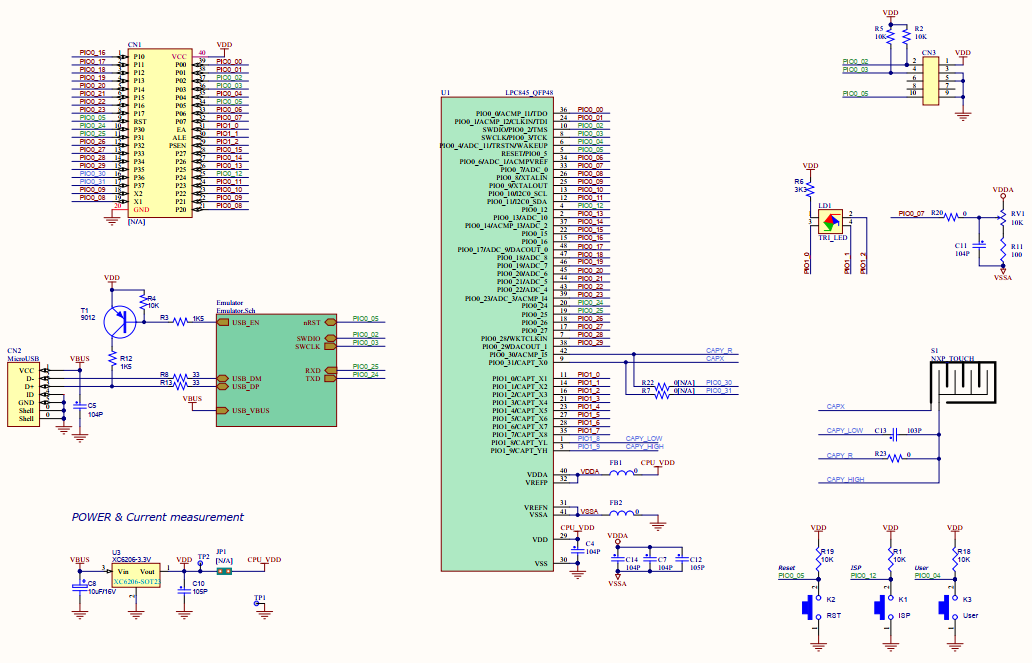The height and width of the screenshot is (663, 1032).
Task: Select resistor R19 above the Reset button
Action: (819, 560)
